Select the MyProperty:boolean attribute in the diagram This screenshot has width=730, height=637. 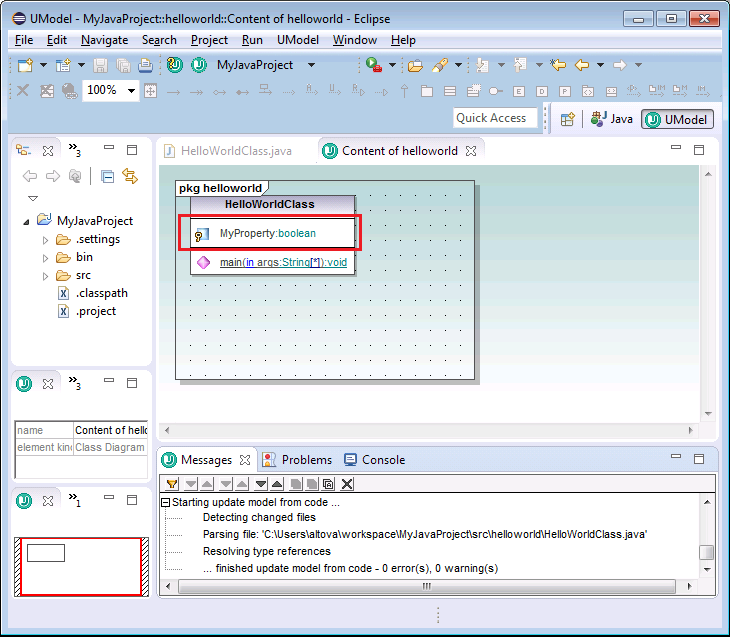pyautogui.click(x=267, y=233)
